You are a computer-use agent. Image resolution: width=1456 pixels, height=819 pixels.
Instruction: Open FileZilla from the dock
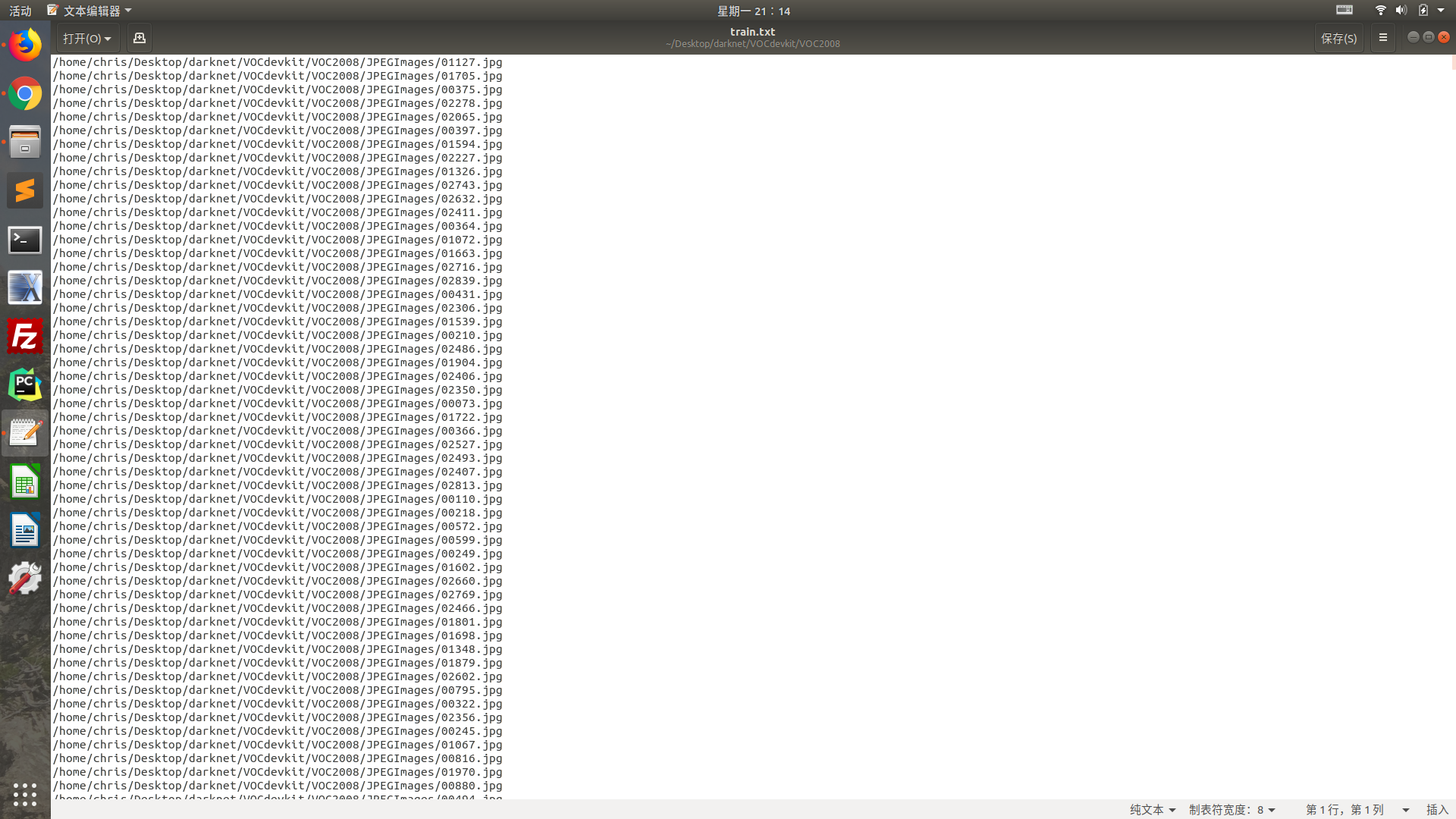[x=25, y=337]
